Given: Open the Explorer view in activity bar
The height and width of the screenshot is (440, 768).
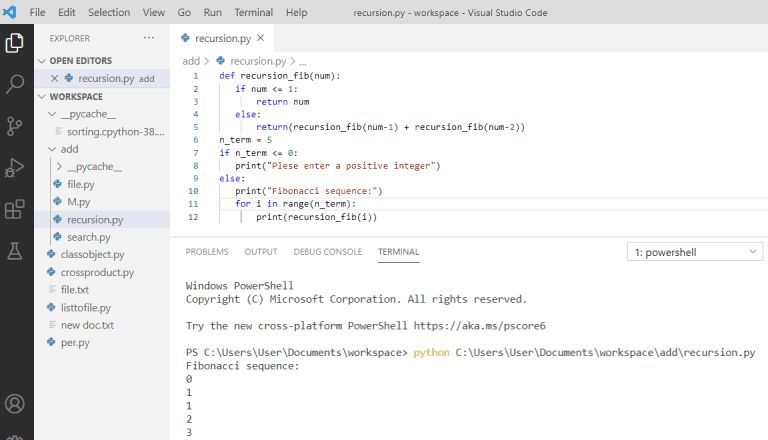Looking at the screenshot, I should tap(14, 43).
